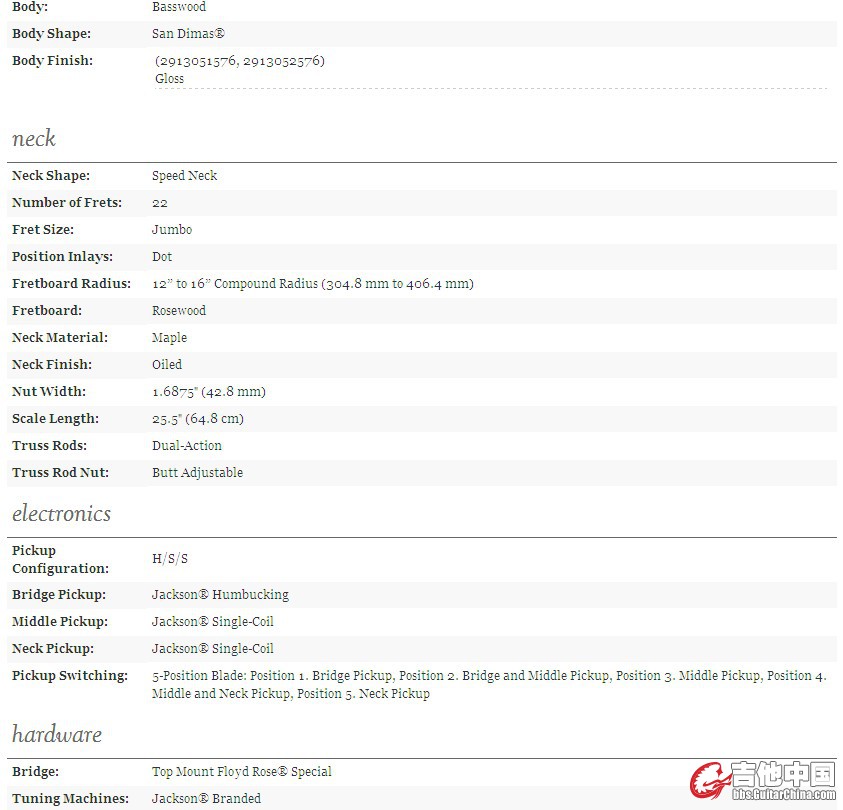Select the 'H/S/S' configuration value

click(x=170, y=559)
